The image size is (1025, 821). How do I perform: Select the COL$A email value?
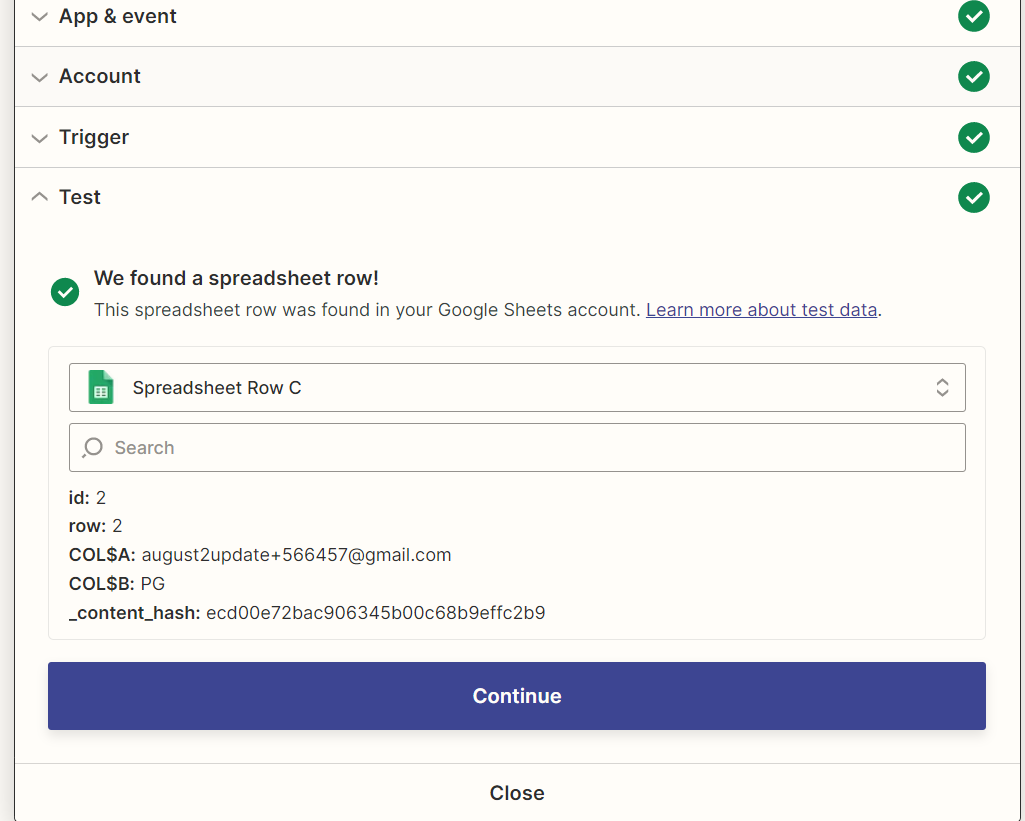[296, 555]
